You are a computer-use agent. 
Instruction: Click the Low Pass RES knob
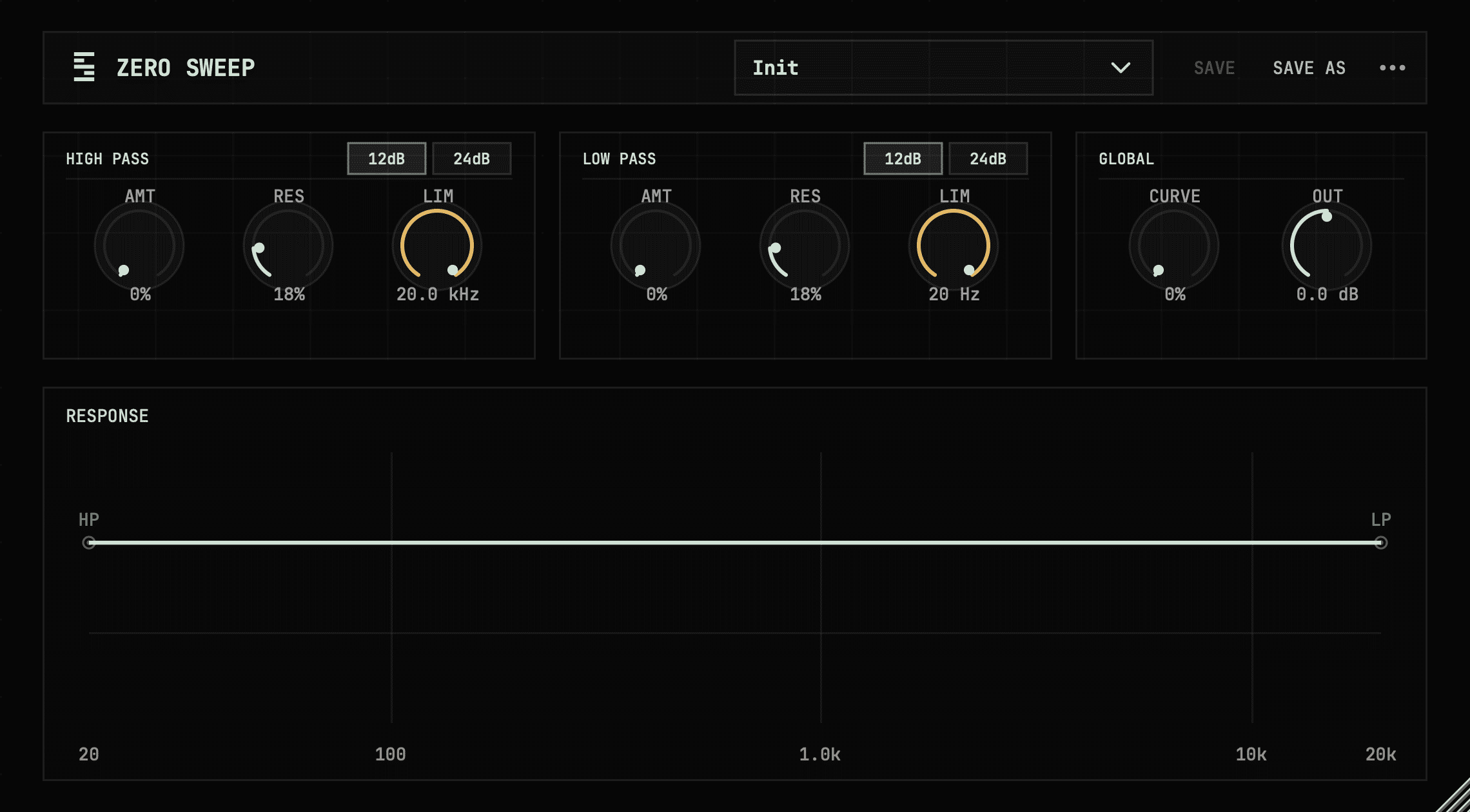[805, 246]
